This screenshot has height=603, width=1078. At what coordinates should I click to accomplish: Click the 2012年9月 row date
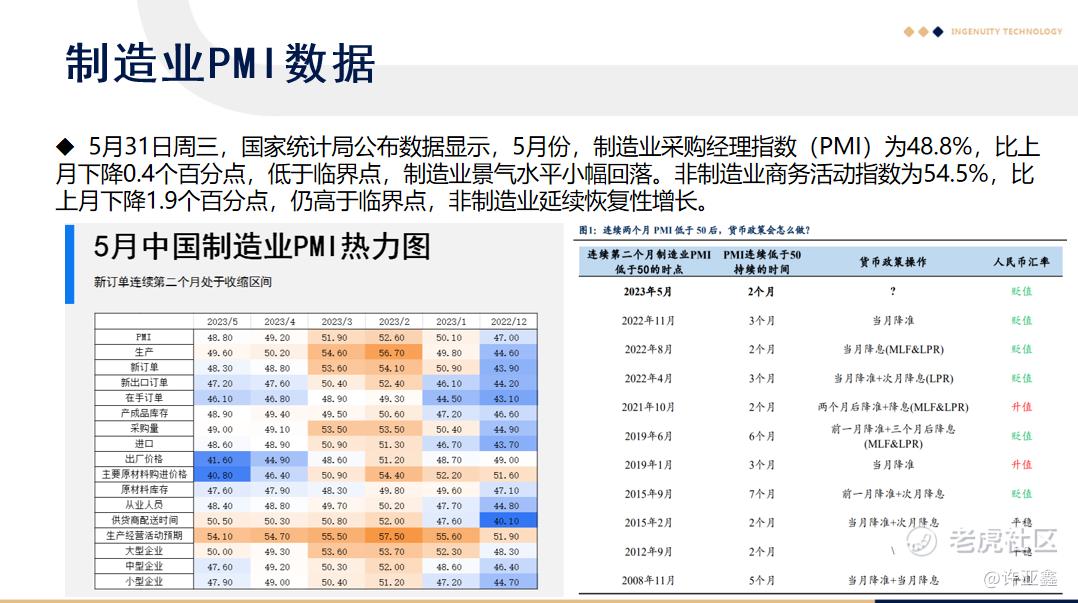click(x=648, y=551)
